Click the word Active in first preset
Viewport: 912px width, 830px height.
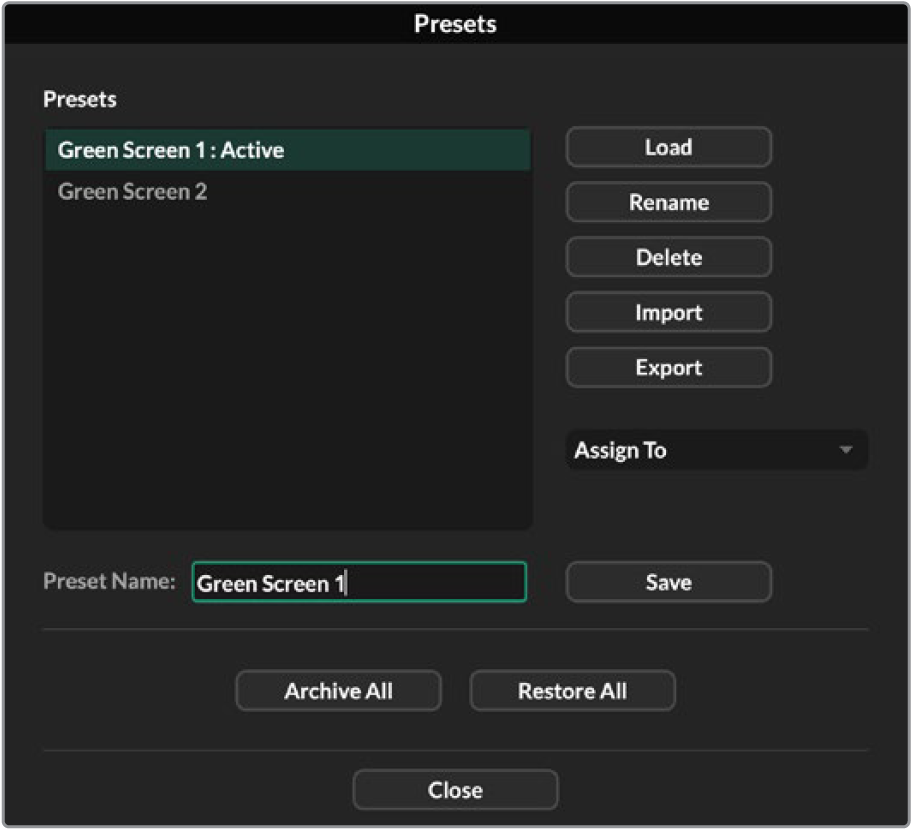point(252,151)
